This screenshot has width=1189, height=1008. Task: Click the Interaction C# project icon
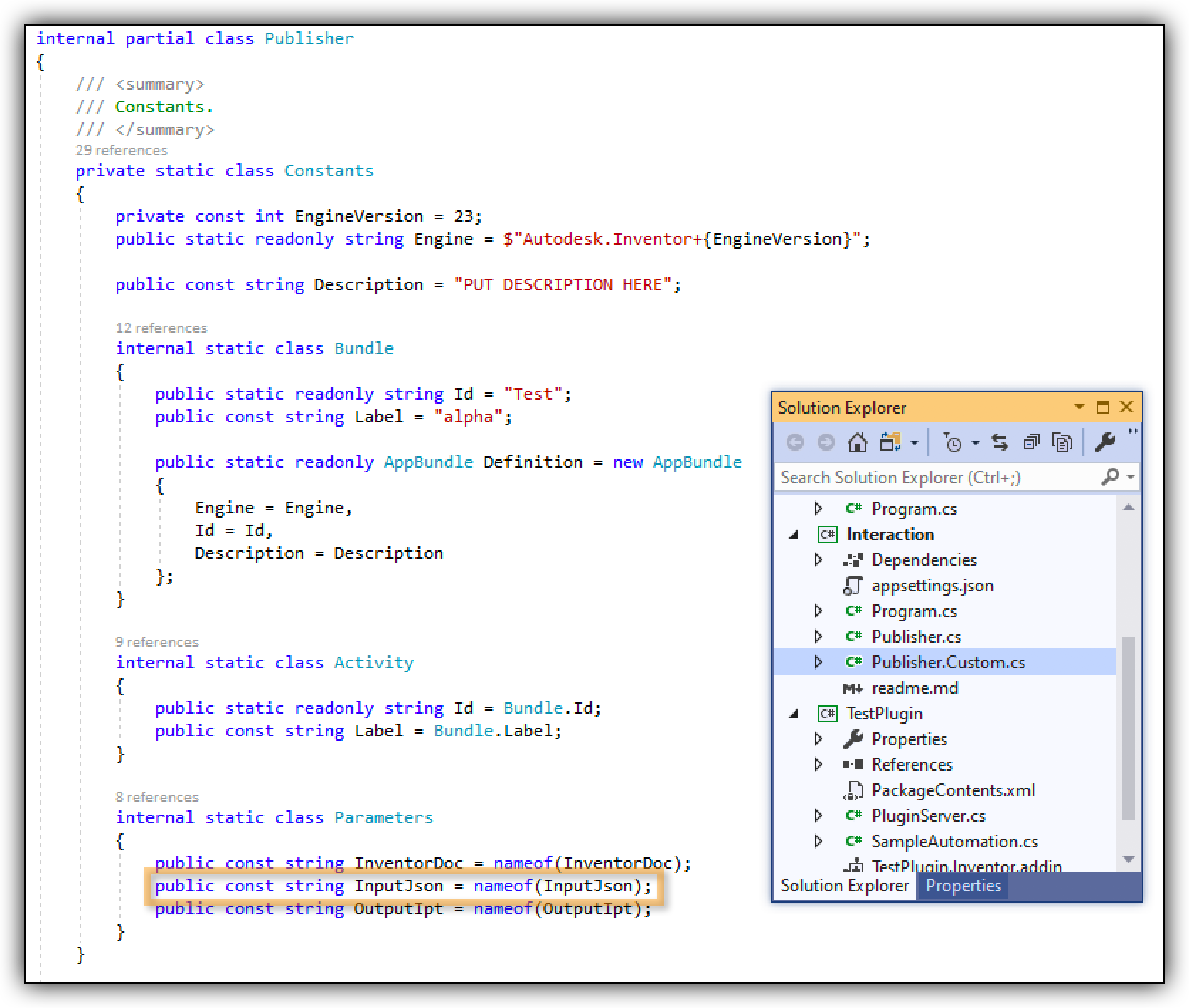point(828,535)
